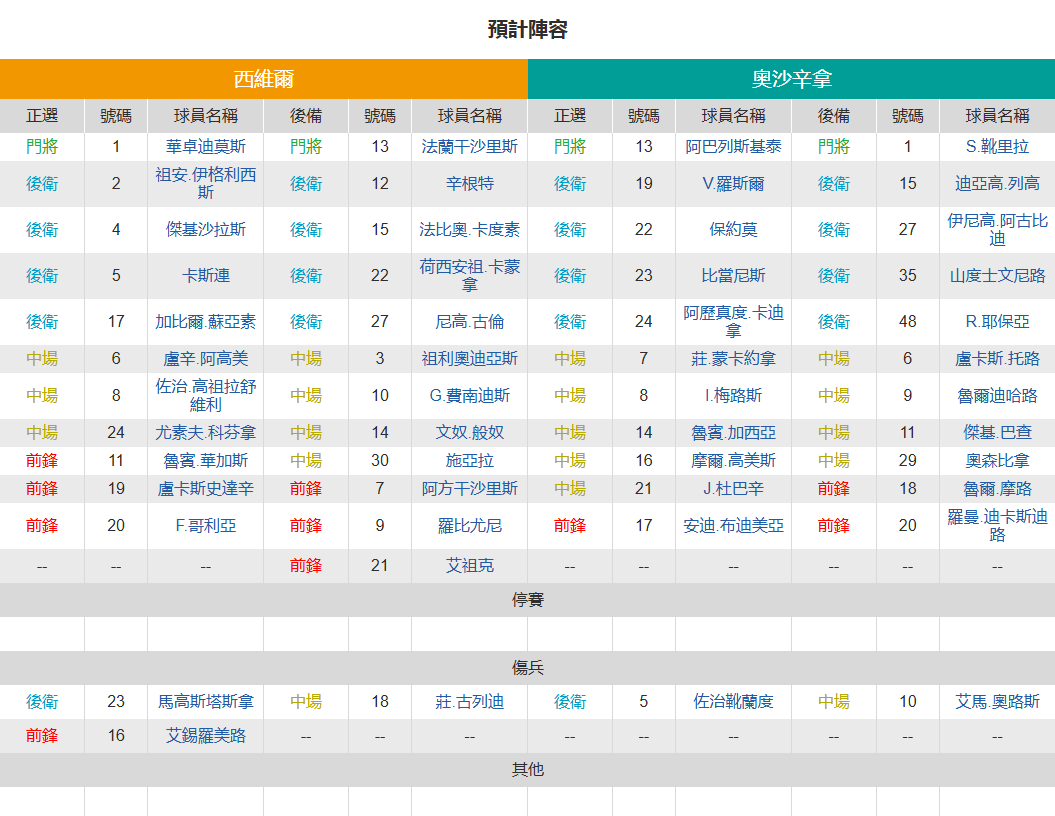Screen dimensions: 1055x816
Task: Select substitute 辛根特
Action: click(x=470, y=184)
